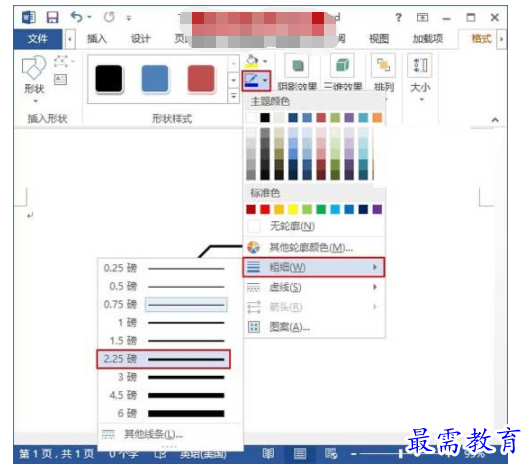Pick yellow standard color swatch
The height and width of the screenshot is (472, 529).
tap(293, 210)
